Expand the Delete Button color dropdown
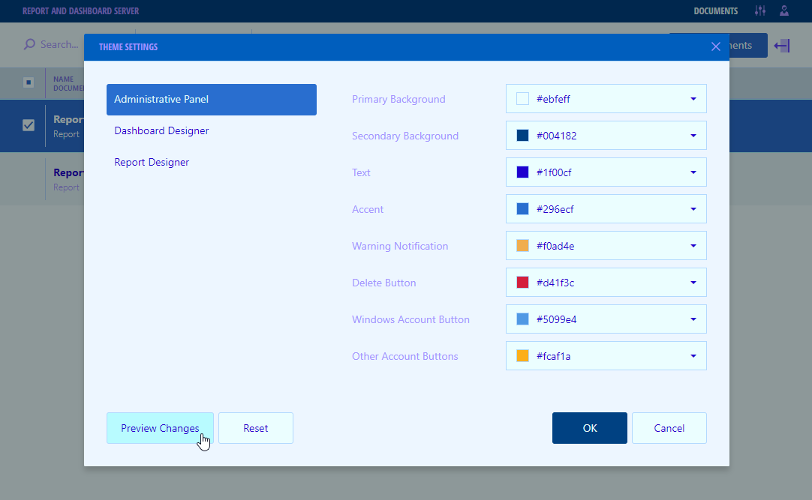Screen dimensions: 812x500 pyautogui.click(x=692, y=283)
